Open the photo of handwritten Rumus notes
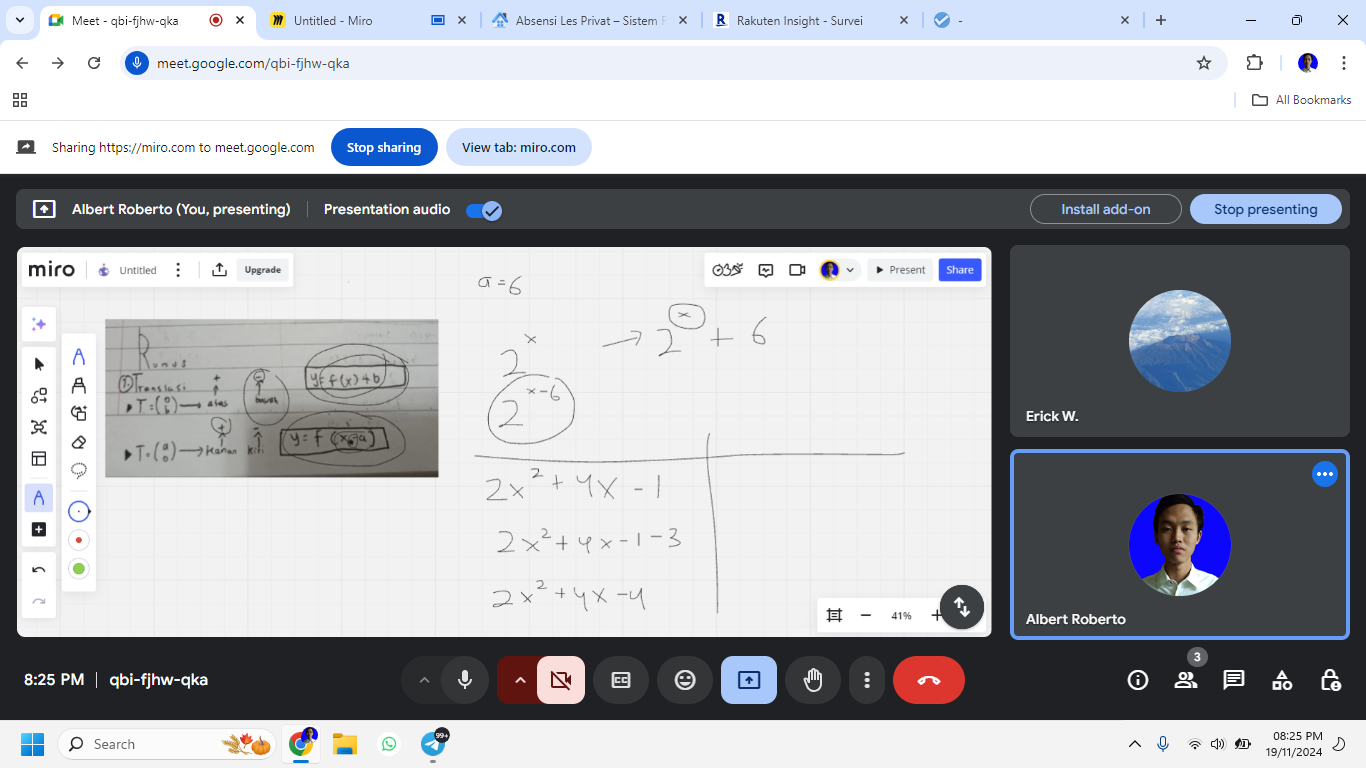 pyautogui.click(x=272, y=398)
